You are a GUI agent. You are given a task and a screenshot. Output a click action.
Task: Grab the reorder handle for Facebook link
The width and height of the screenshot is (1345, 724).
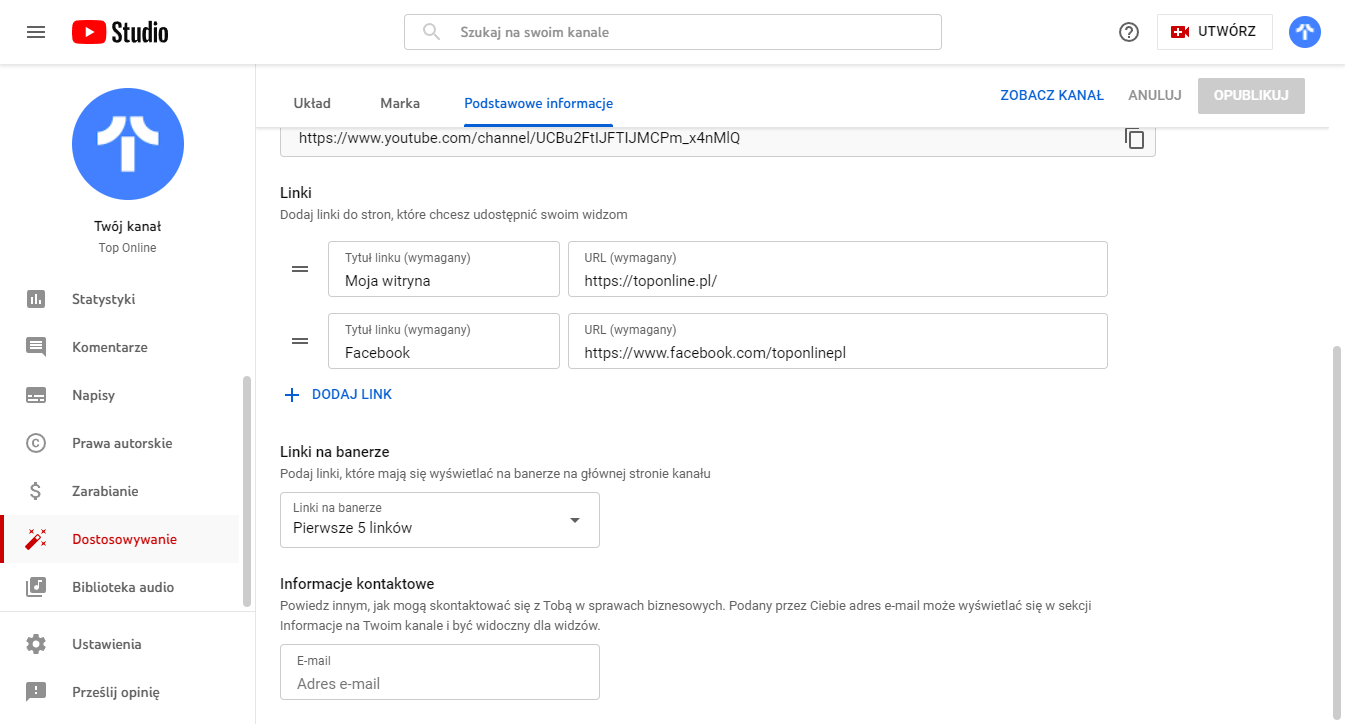pos(299,341)
